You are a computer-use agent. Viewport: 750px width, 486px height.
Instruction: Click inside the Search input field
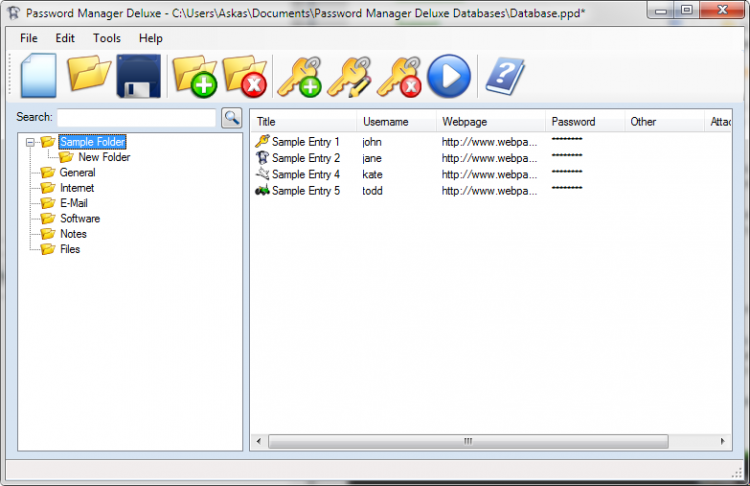(x=137, y=118)
